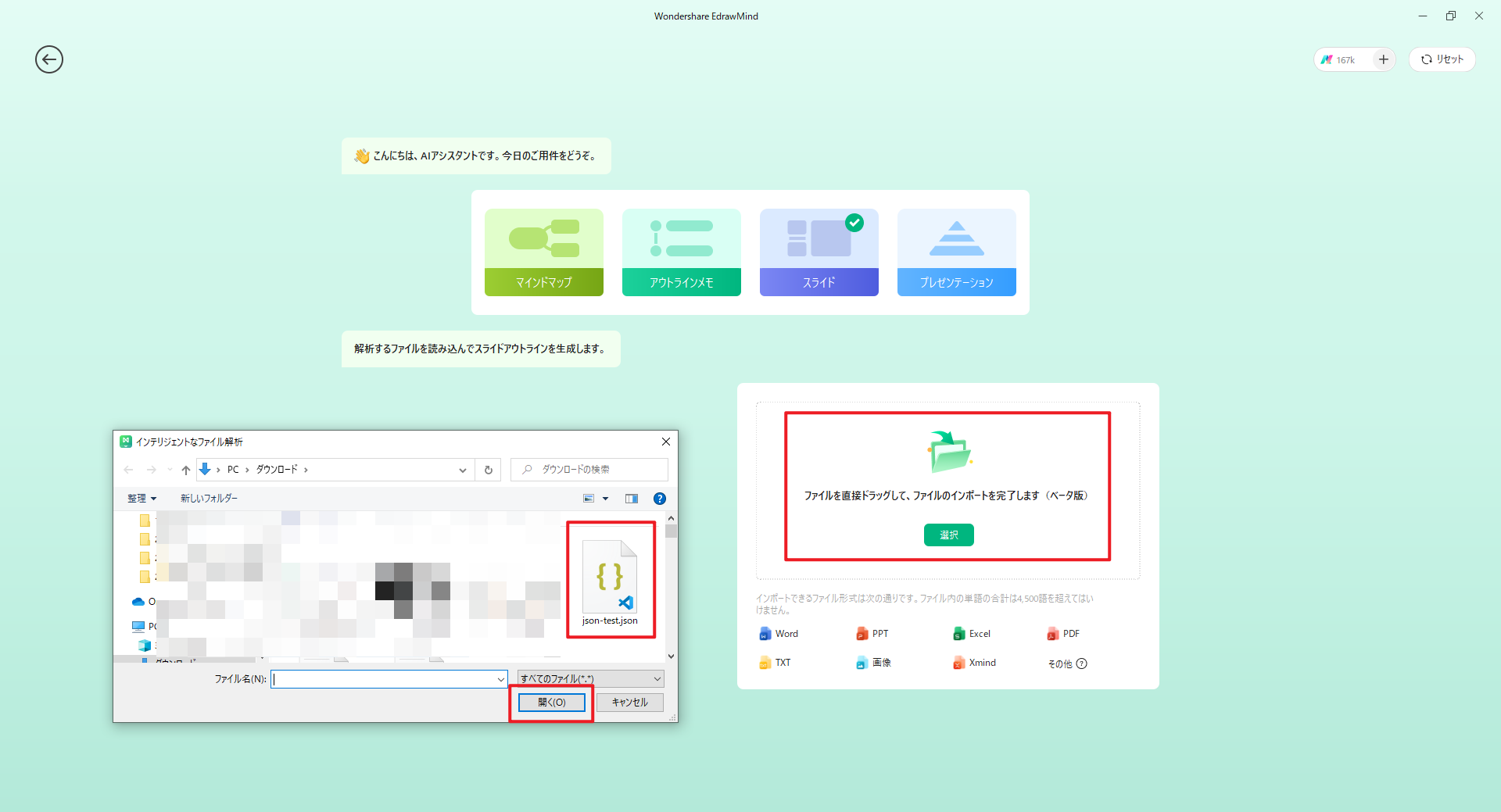1501x812 pixels.
Task: Click PC in the address breadcrumb
Action: pyautogui.click(x=233, y=470)
